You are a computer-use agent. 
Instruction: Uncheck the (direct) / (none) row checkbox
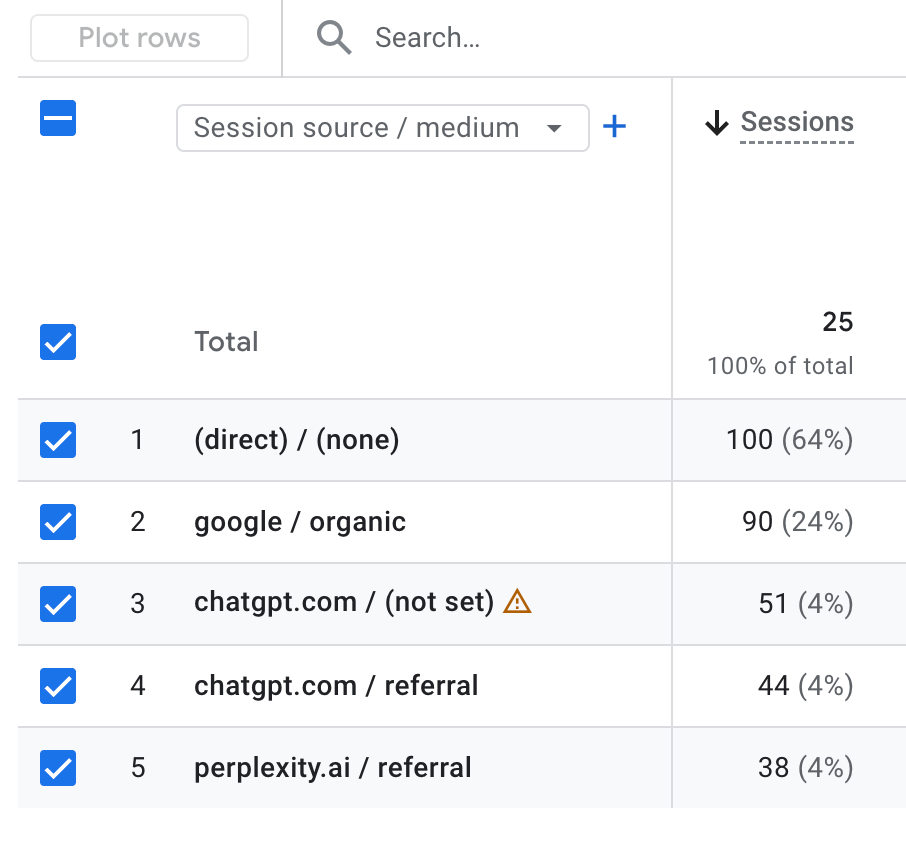[x=58, y=440]
